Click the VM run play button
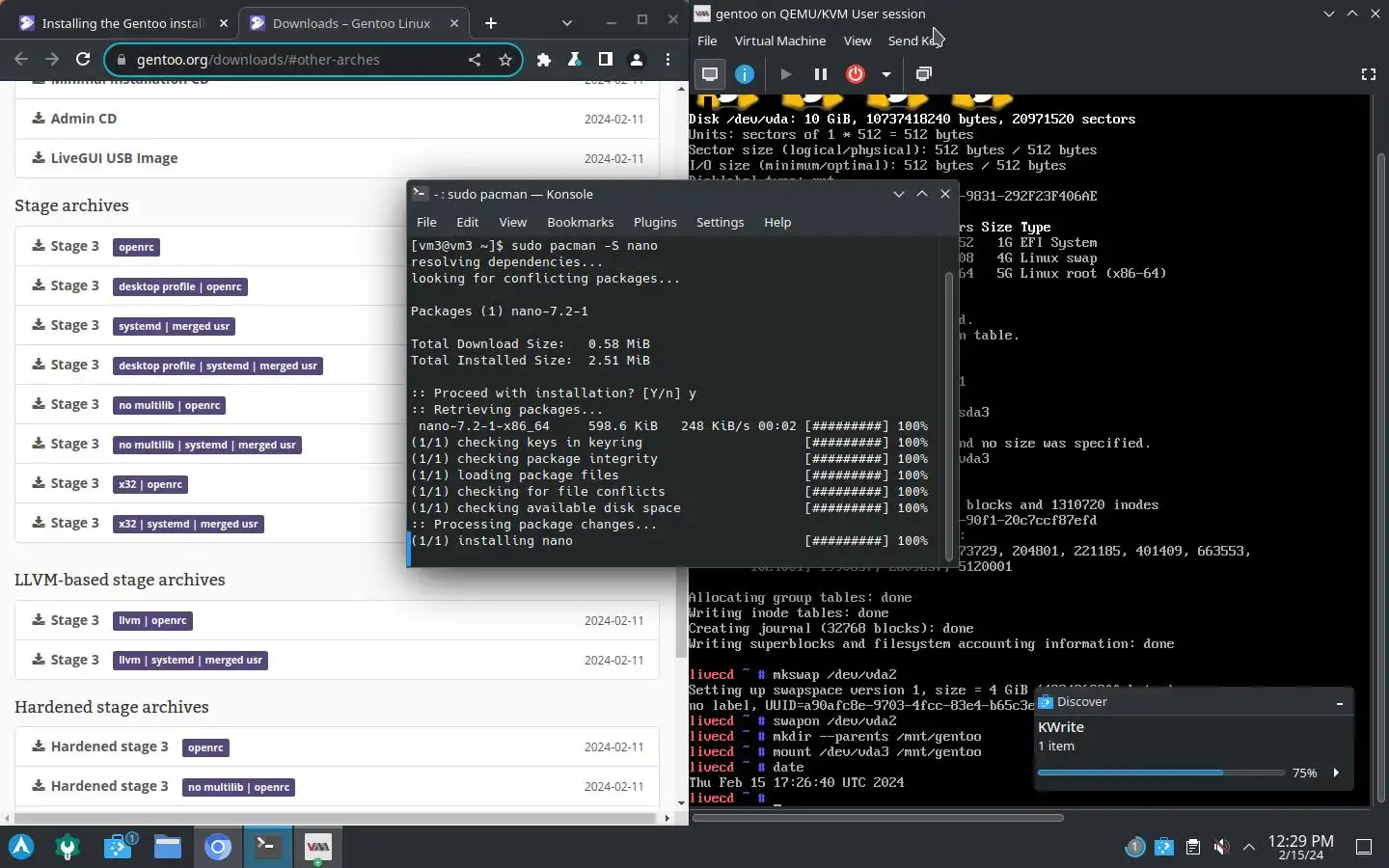Image resolution: width=1389 pixels, height=868 pixels. point(786,74)
